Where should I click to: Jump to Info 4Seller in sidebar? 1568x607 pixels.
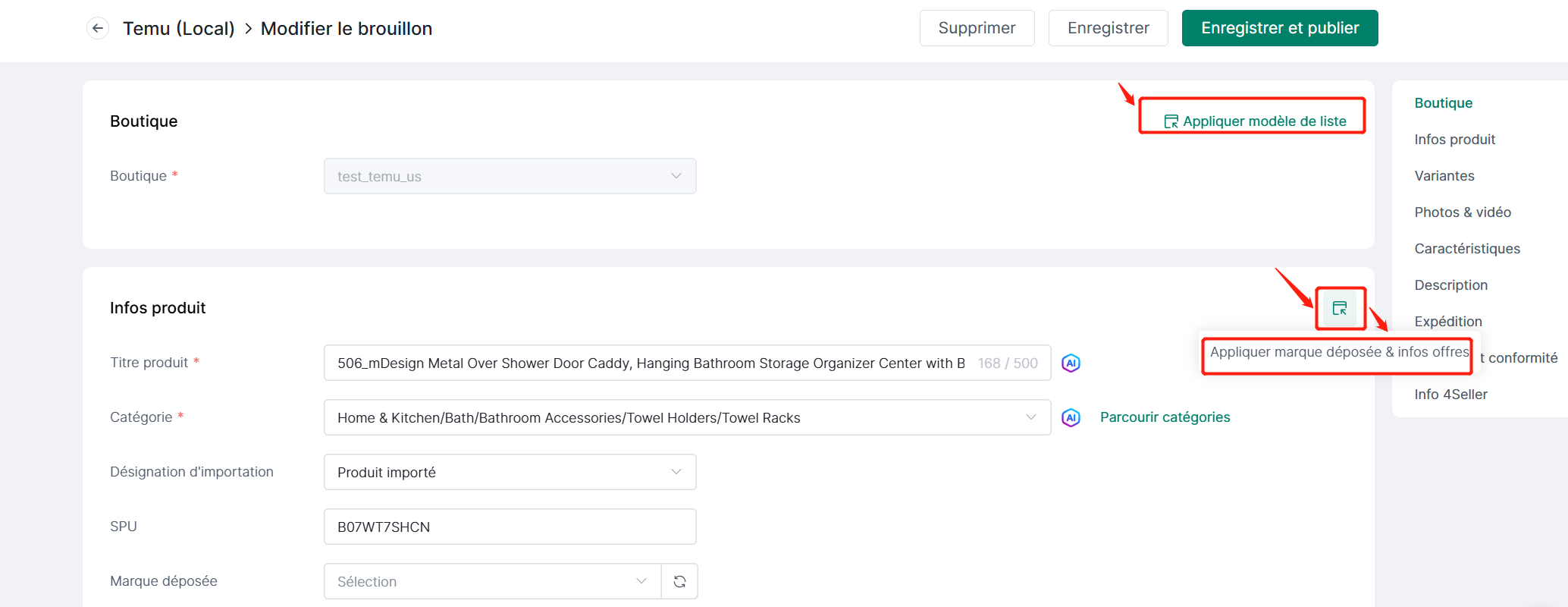pyautogui.click(x=1450, y=395)
